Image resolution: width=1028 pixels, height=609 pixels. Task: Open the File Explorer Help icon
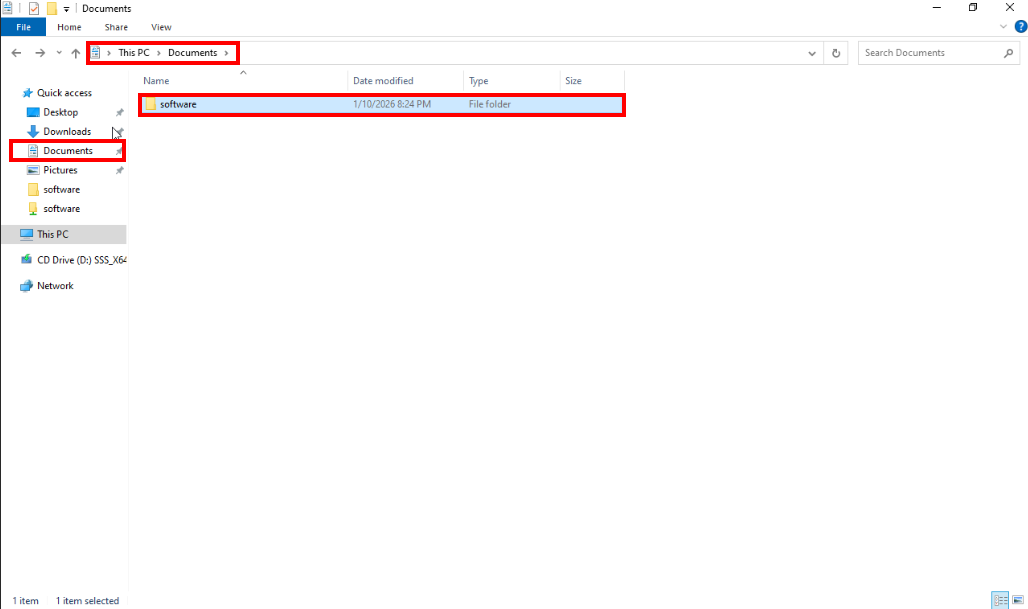click(x=1020, y=27)
